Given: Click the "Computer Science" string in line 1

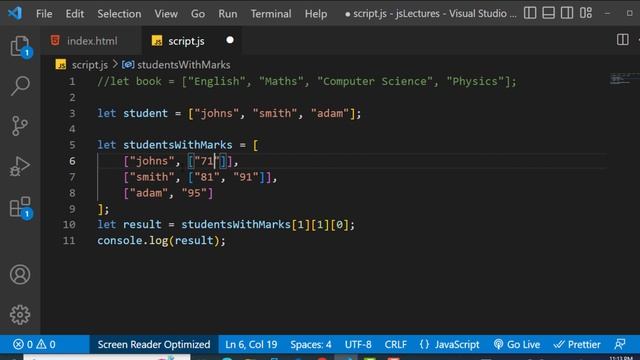Looking at the screenshot, I should coord(375,81).
